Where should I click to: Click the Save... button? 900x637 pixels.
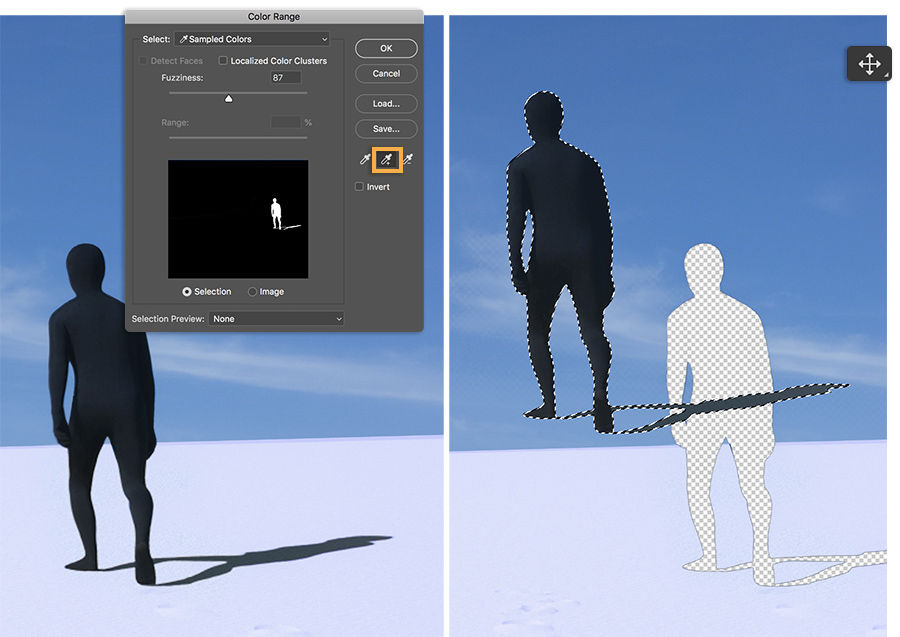click(x=386, y=128)
